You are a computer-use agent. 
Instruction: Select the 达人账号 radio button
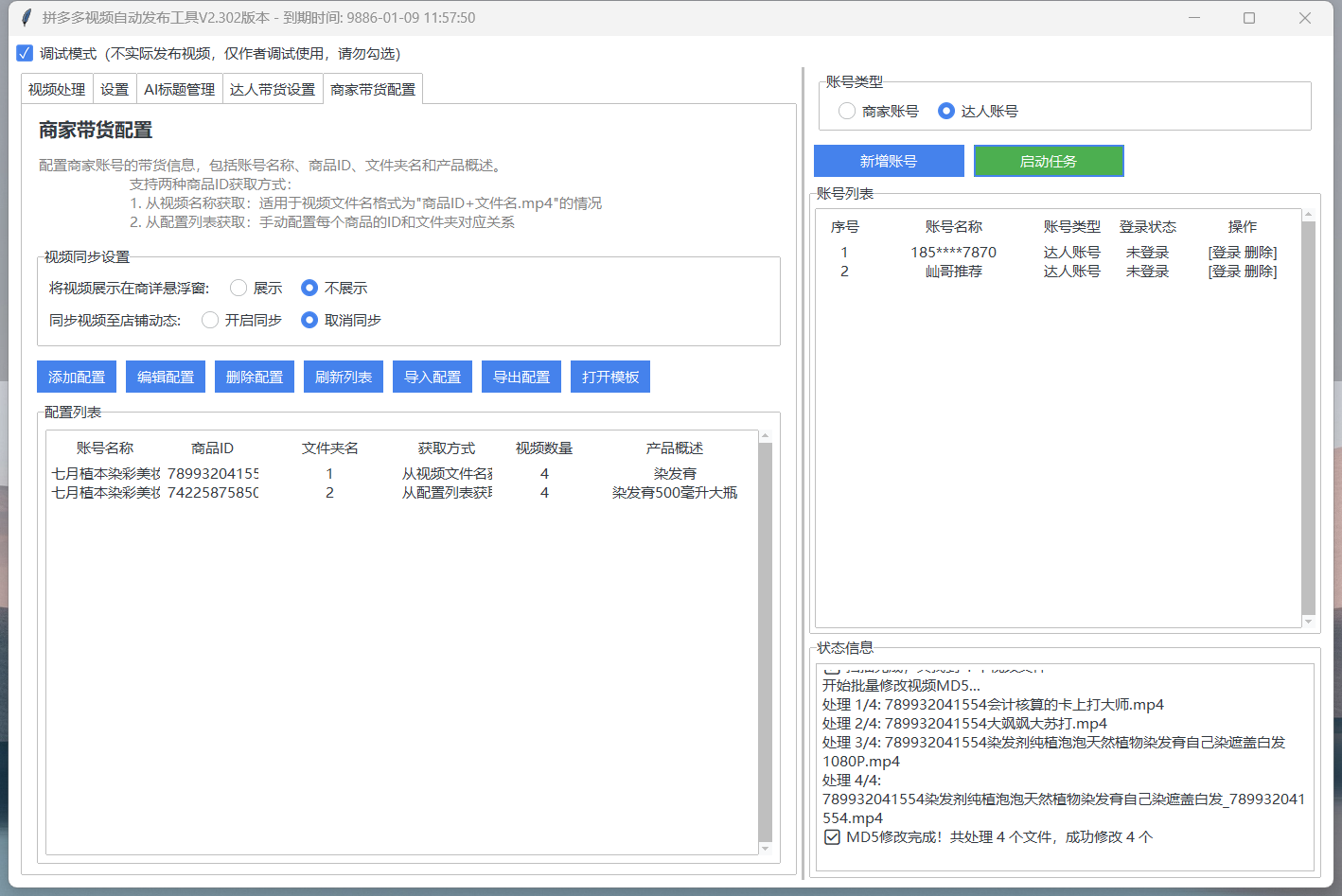[x=946, y=111]
